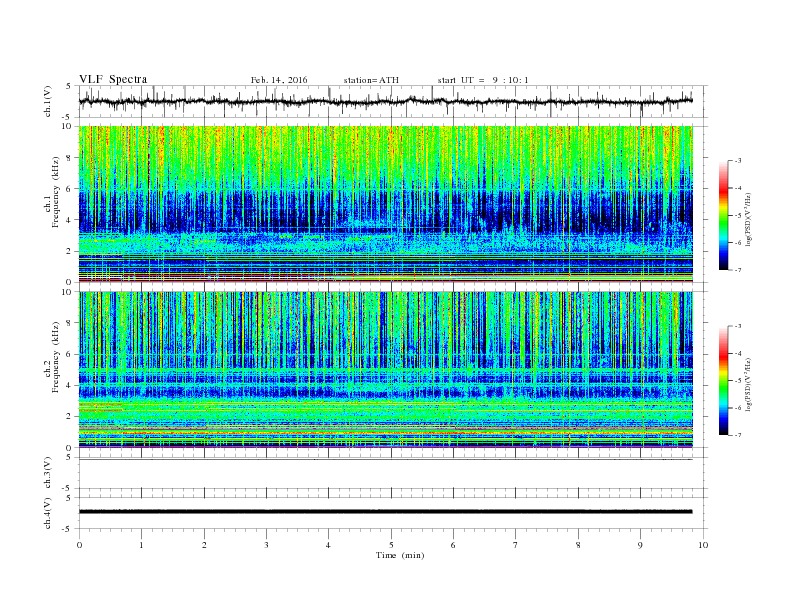Click the "Time (min)" x-axis label
Screen dimensions: 792x612
(x=400, y=555)
